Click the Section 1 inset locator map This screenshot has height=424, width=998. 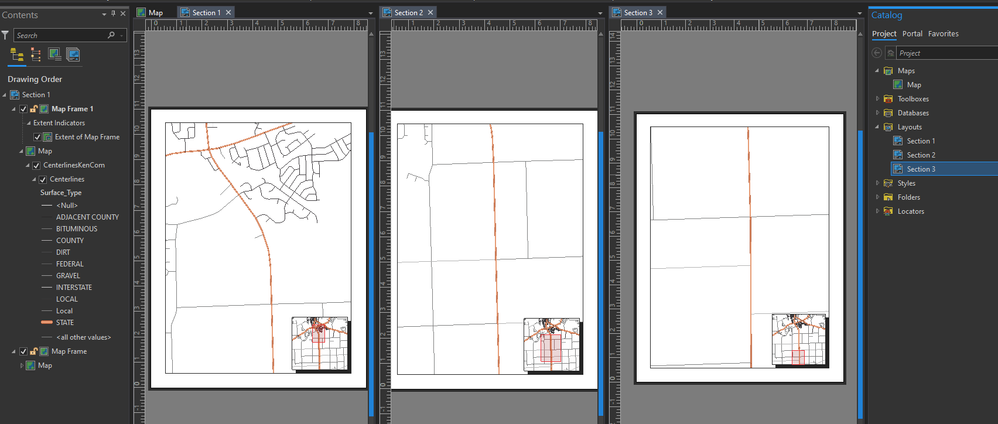coord(321,344)
